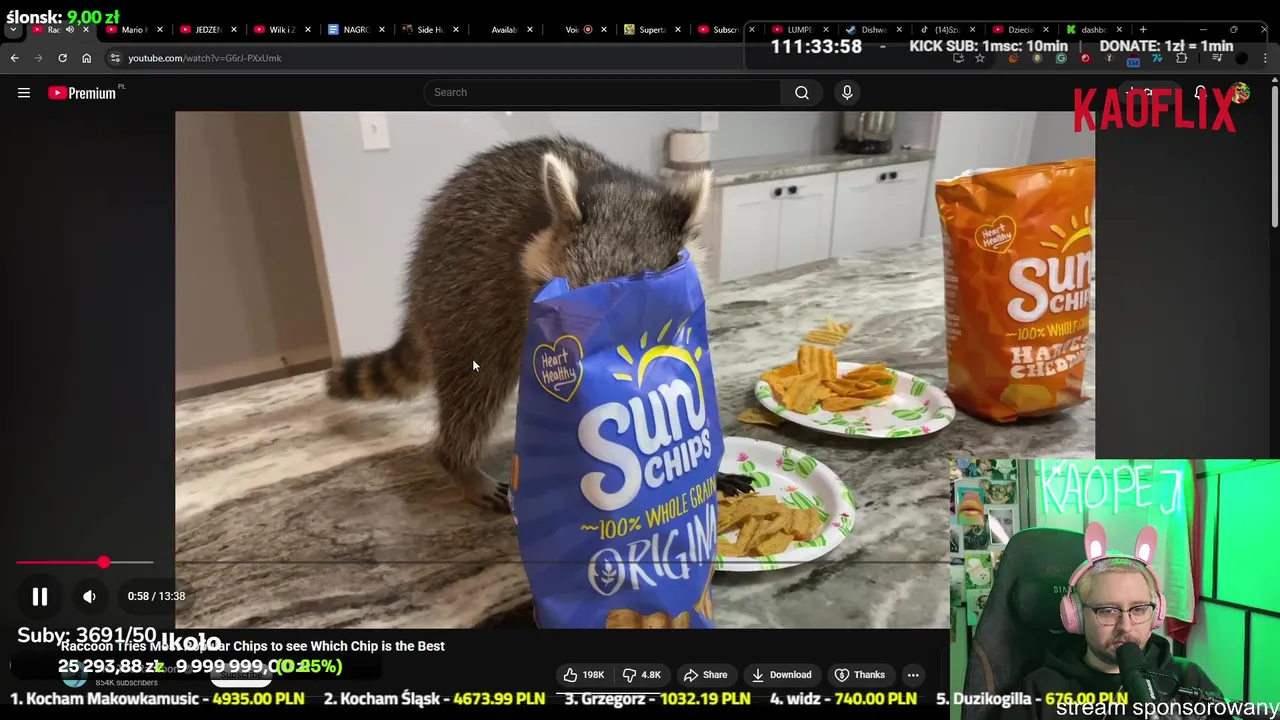Click the video title about Raccoon chips
Image resolution: width=1280 pixels, height=720 pixels.
pos(252,646)
